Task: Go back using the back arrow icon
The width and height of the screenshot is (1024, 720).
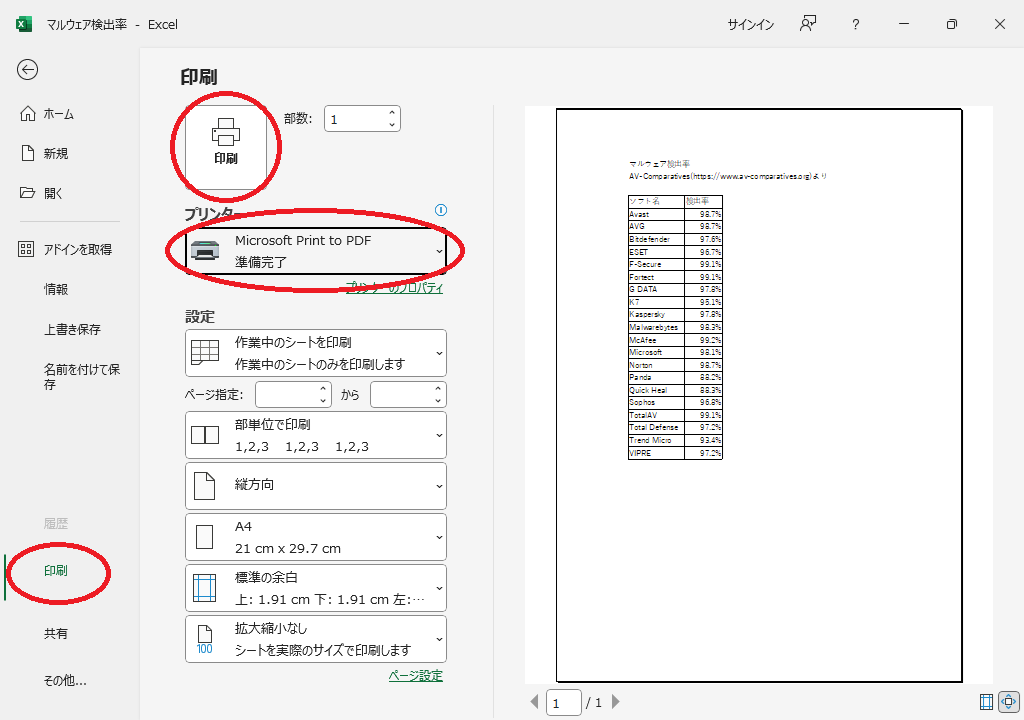Action: click(x=27, y=70)
